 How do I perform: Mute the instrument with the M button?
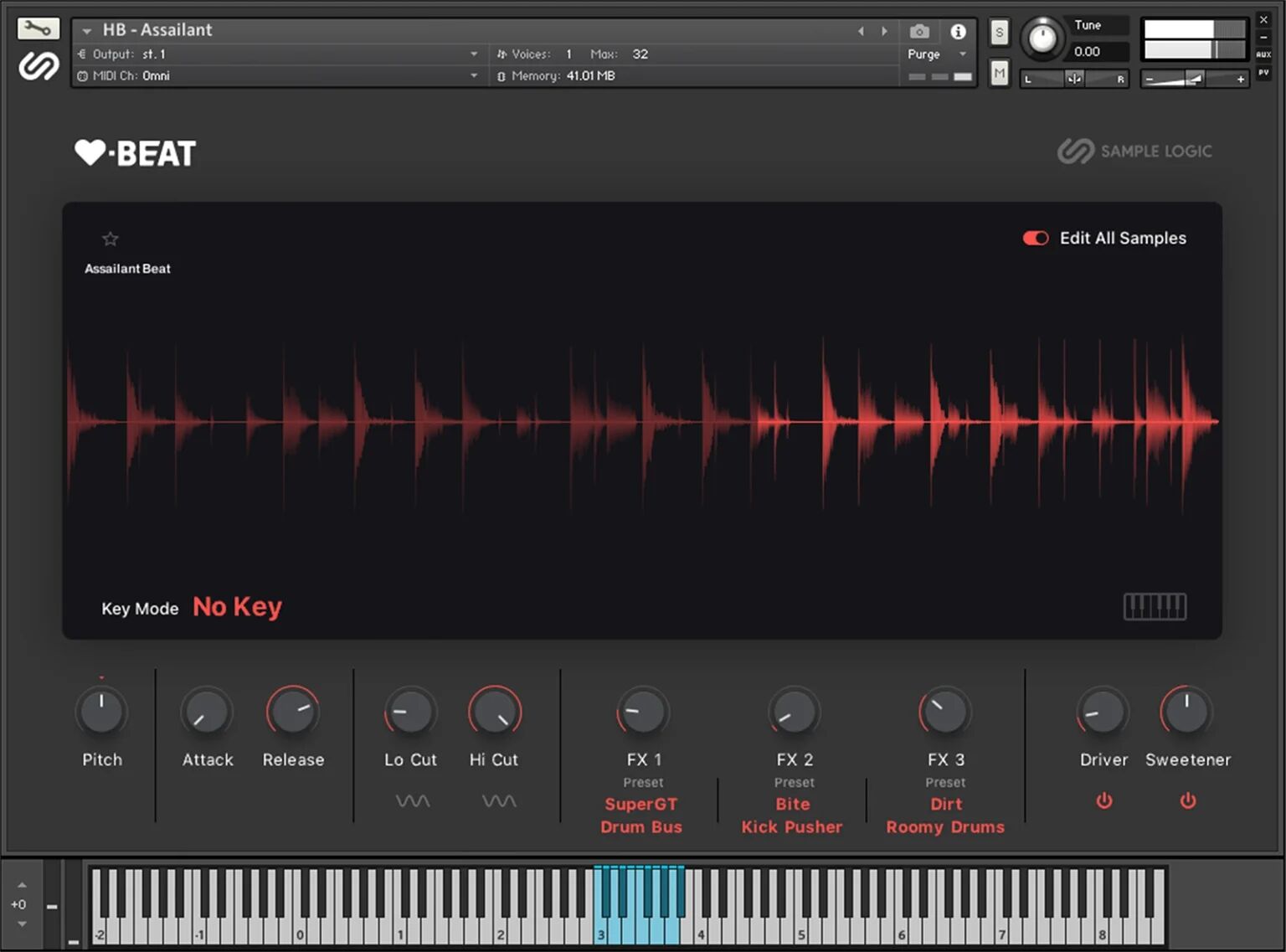click(999, 74)
